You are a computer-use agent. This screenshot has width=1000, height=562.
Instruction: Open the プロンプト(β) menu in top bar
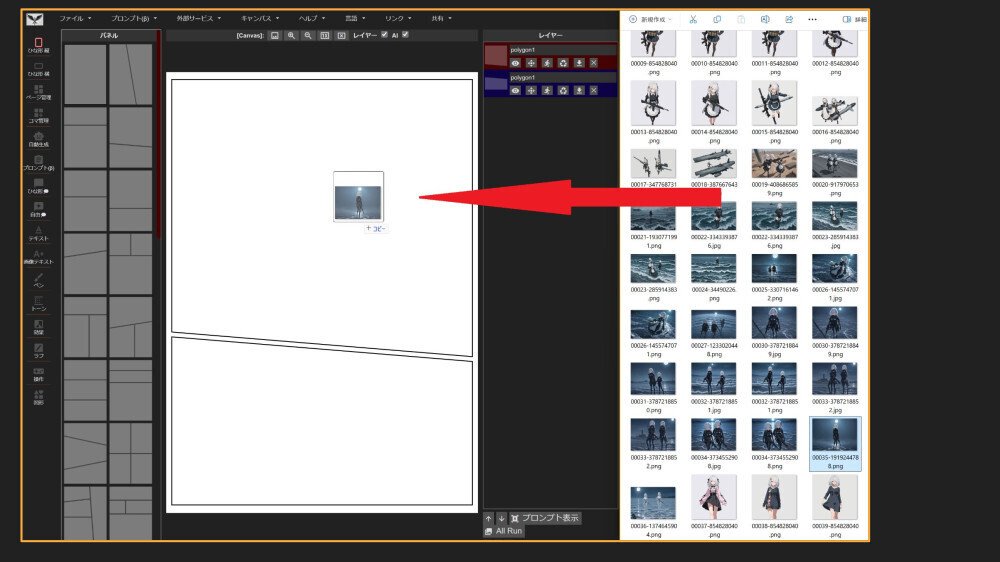tap(134, 18)
